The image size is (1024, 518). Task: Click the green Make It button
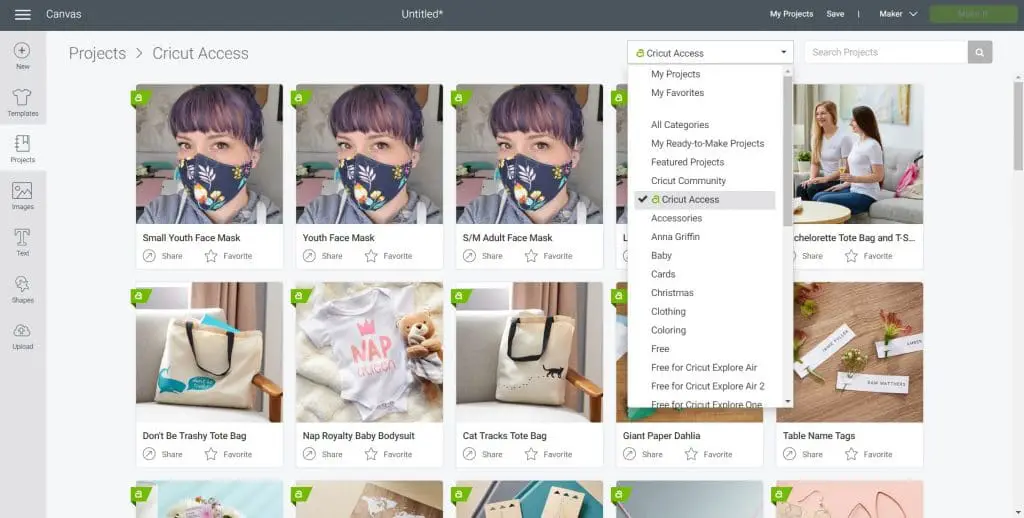tap(973, 14)
